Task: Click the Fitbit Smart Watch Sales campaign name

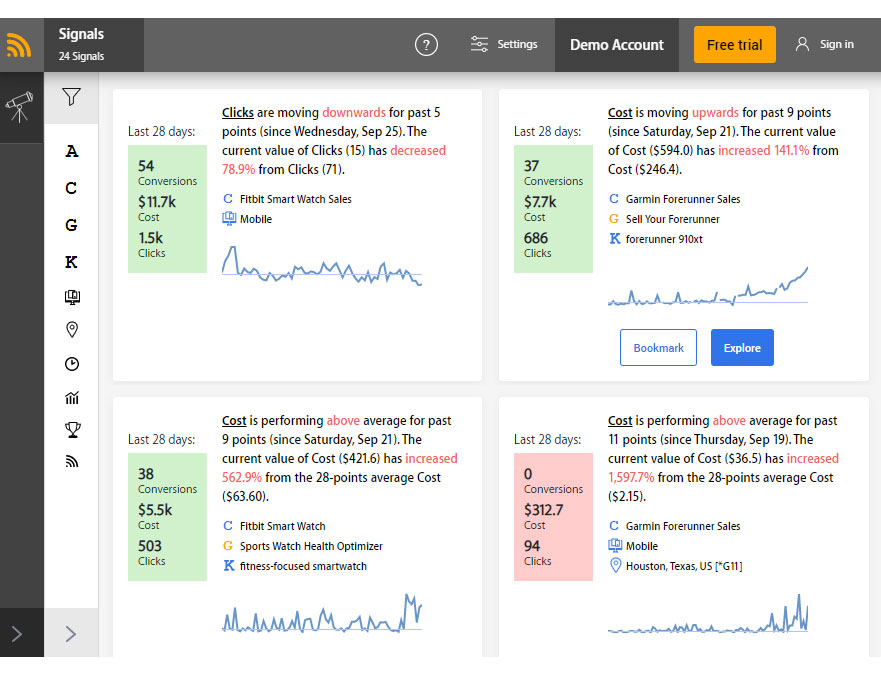Action: [296, 199]
